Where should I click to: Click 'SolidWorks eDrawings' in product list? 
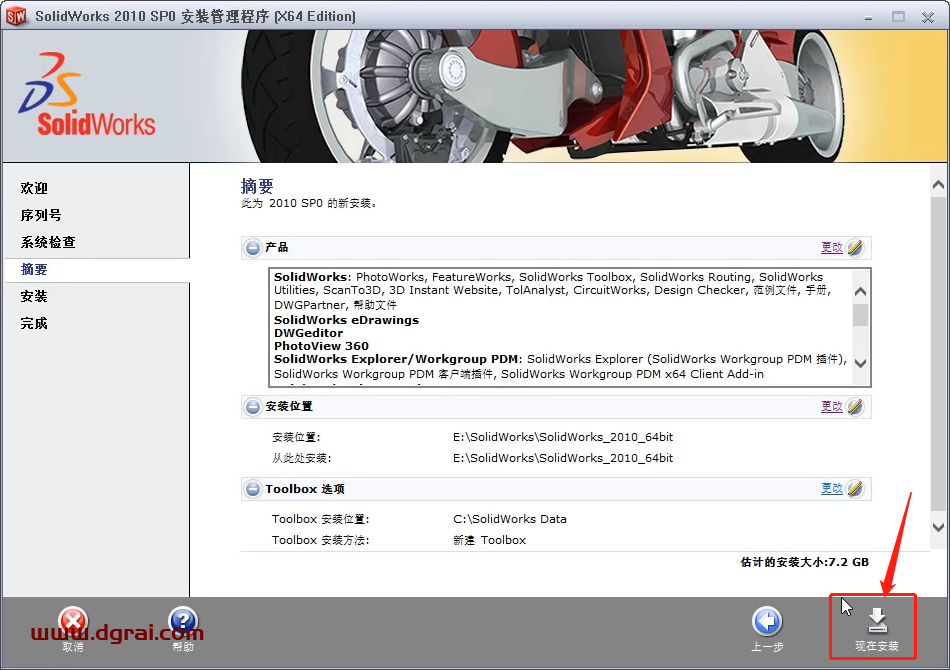click(346, 320)
